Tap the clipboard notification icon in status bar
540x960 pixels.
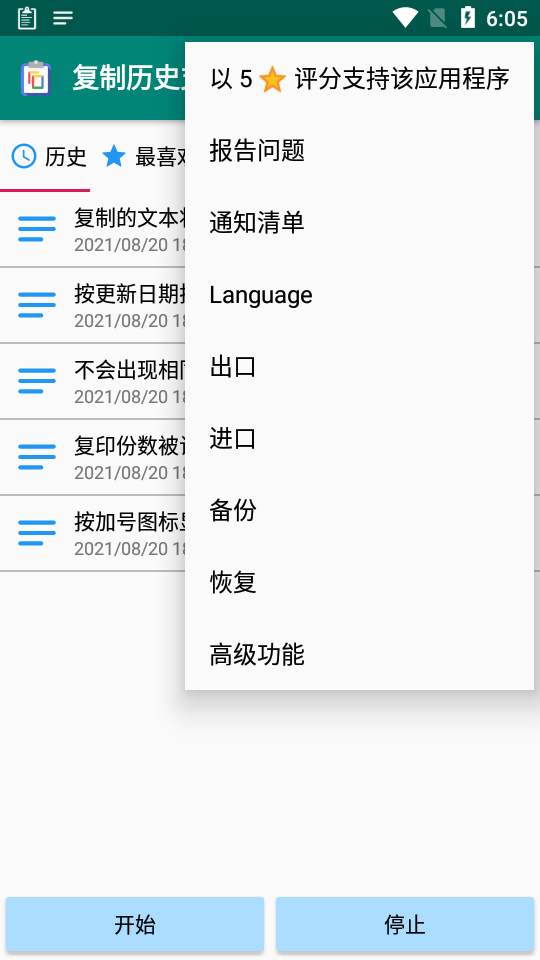pyautogui.click(x=27, y=18)
